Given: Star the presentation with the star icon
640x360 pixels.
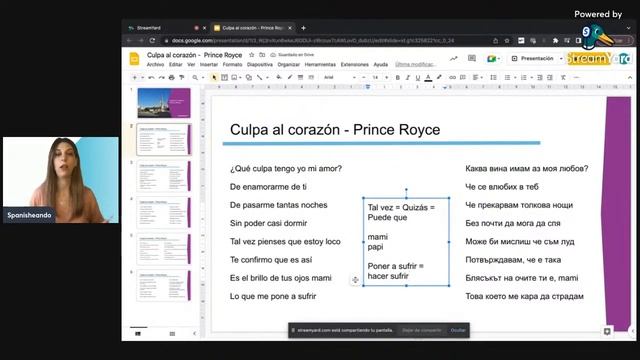Looking at the screenshot, I should 251,55.
